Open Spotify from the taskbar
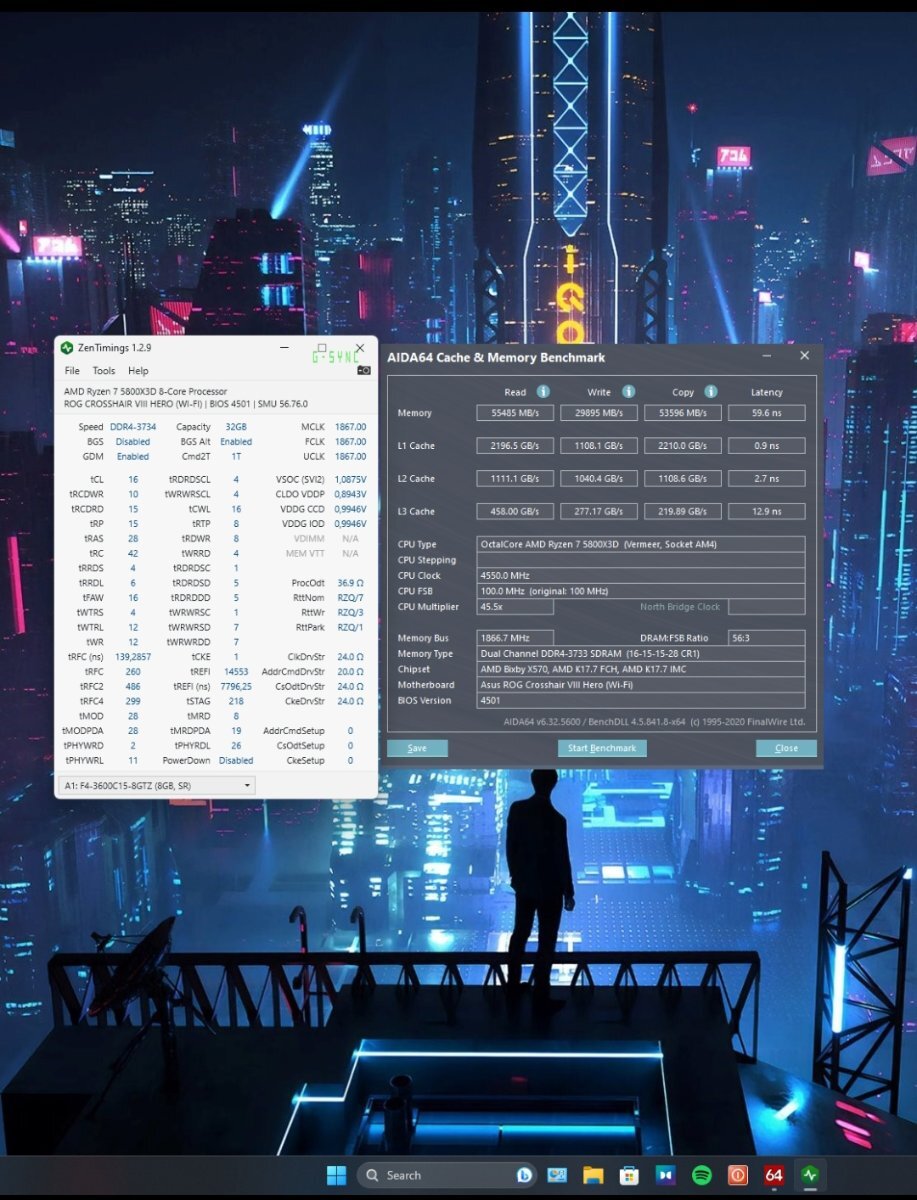 click(x=702, y=1175)
